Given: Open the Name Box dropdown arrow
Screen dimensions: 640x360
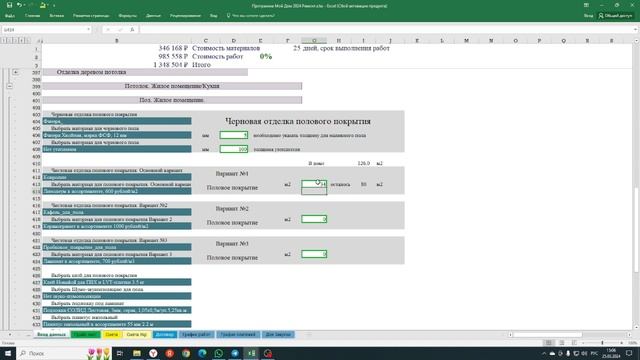Looking at the screenshot, I should click(89, 29).
